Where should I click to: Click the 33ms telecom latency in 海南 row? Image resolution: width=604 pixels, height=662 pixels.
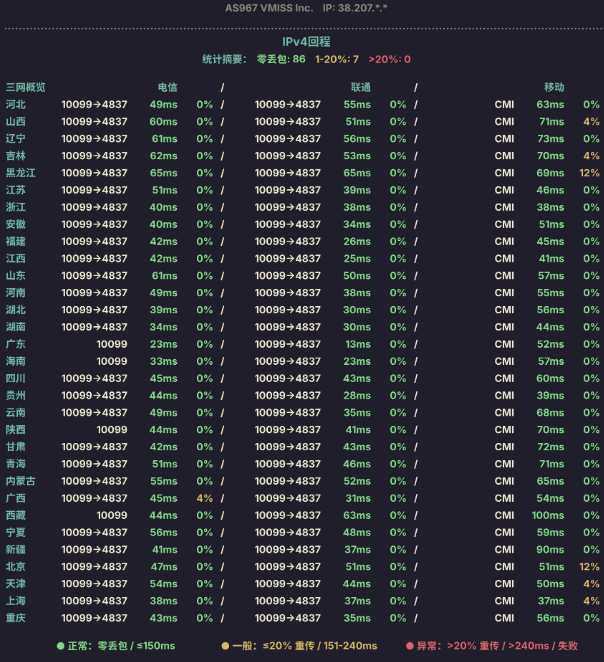(164, 361)
